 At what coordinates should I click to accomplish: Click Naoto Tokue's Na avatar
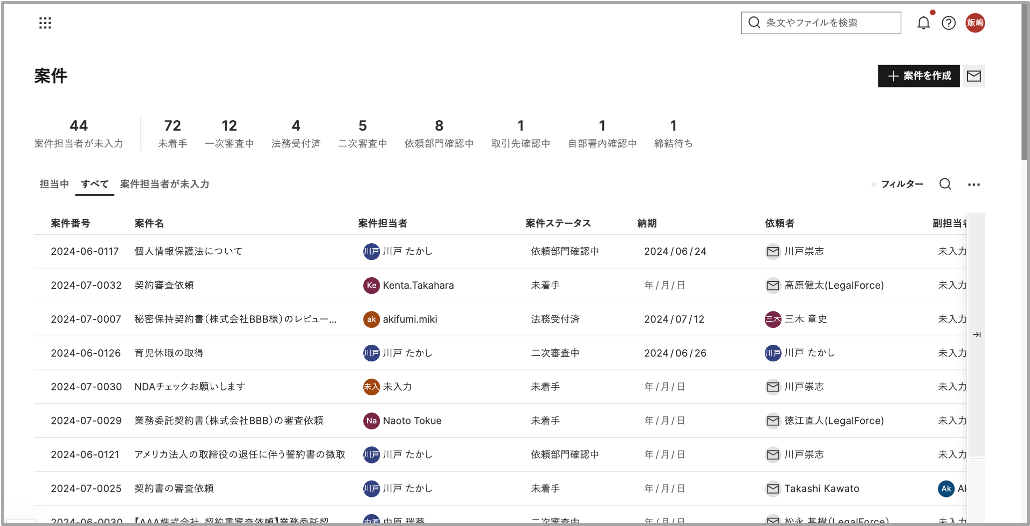coord(371,421)
